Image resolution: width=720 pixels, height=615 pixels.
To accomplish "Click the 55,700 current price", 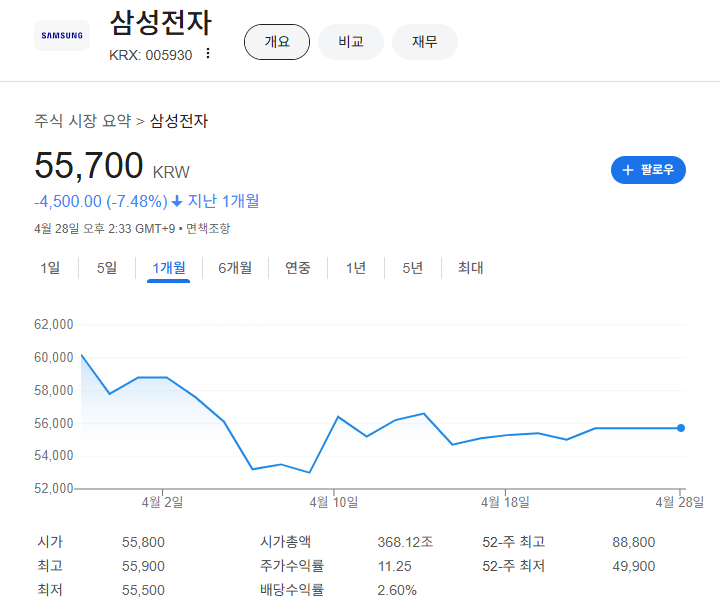I will coord(89,165).
